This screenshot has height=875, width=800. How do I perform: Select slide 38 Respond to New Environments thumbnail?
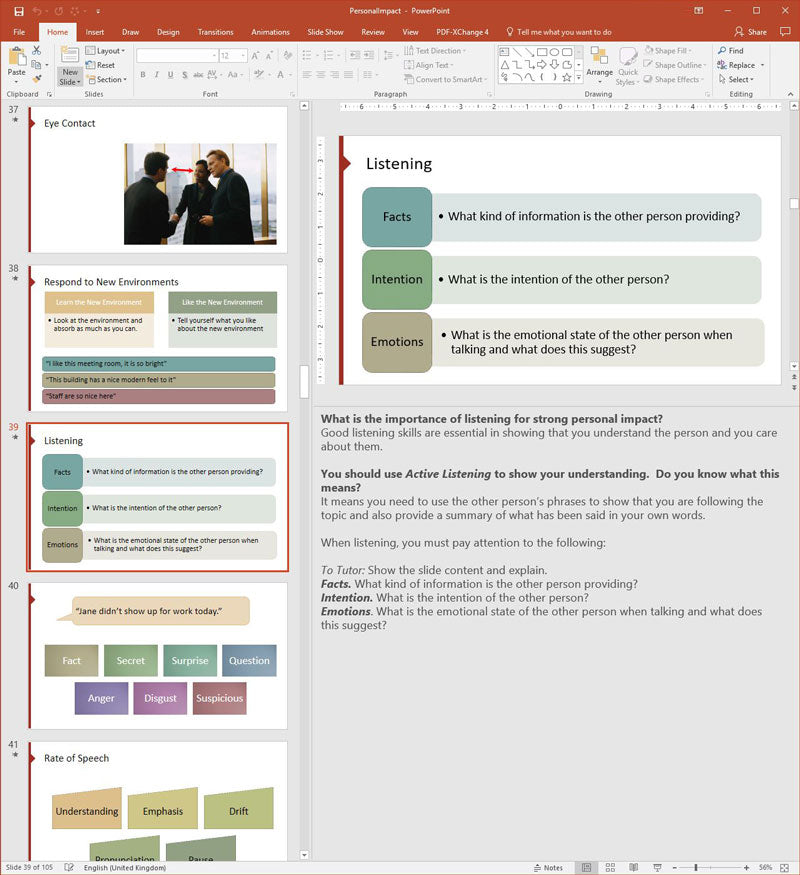(158, 338)
